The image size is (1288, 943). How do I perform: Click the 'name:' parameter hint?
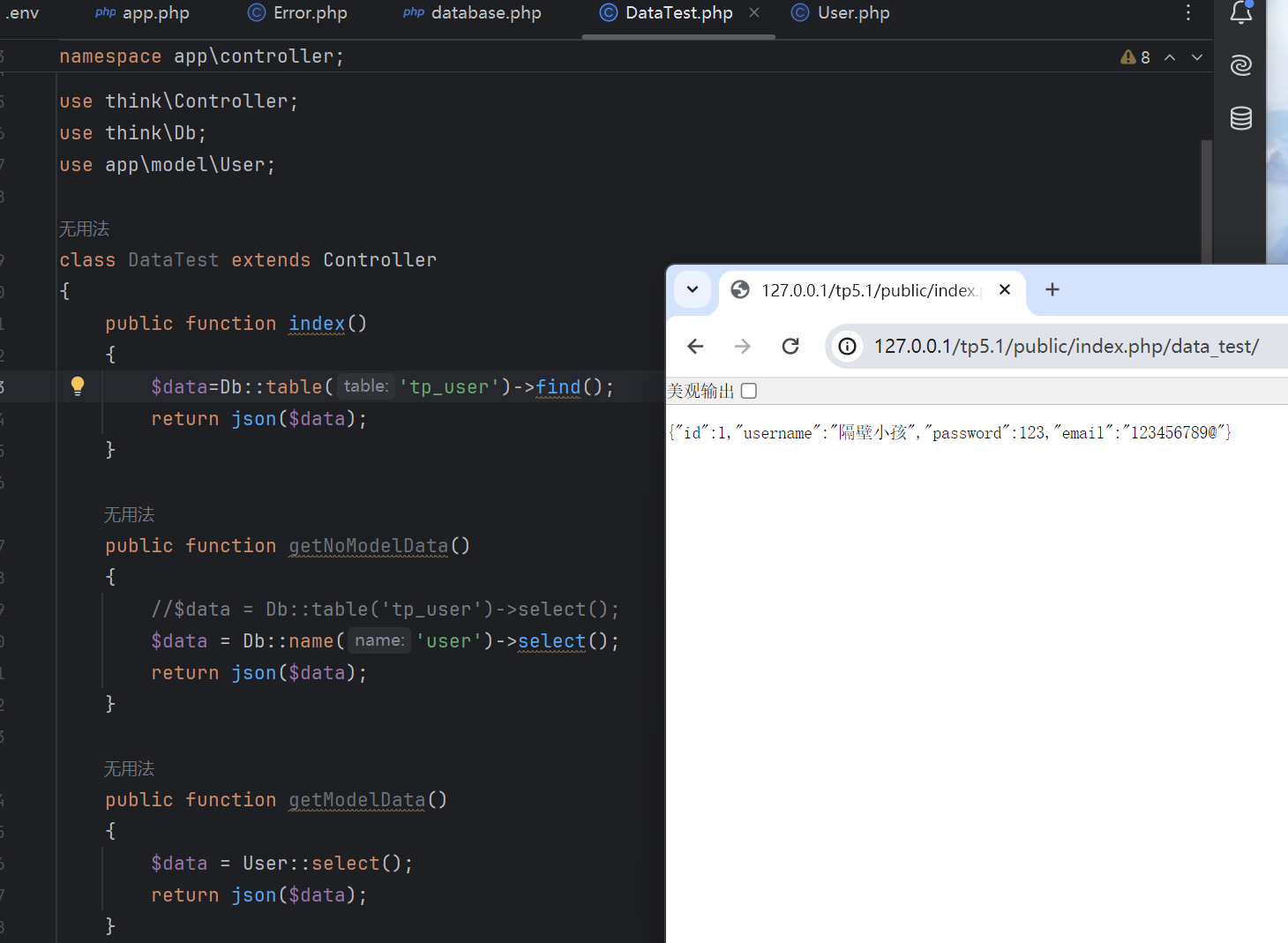coord(380,640)
